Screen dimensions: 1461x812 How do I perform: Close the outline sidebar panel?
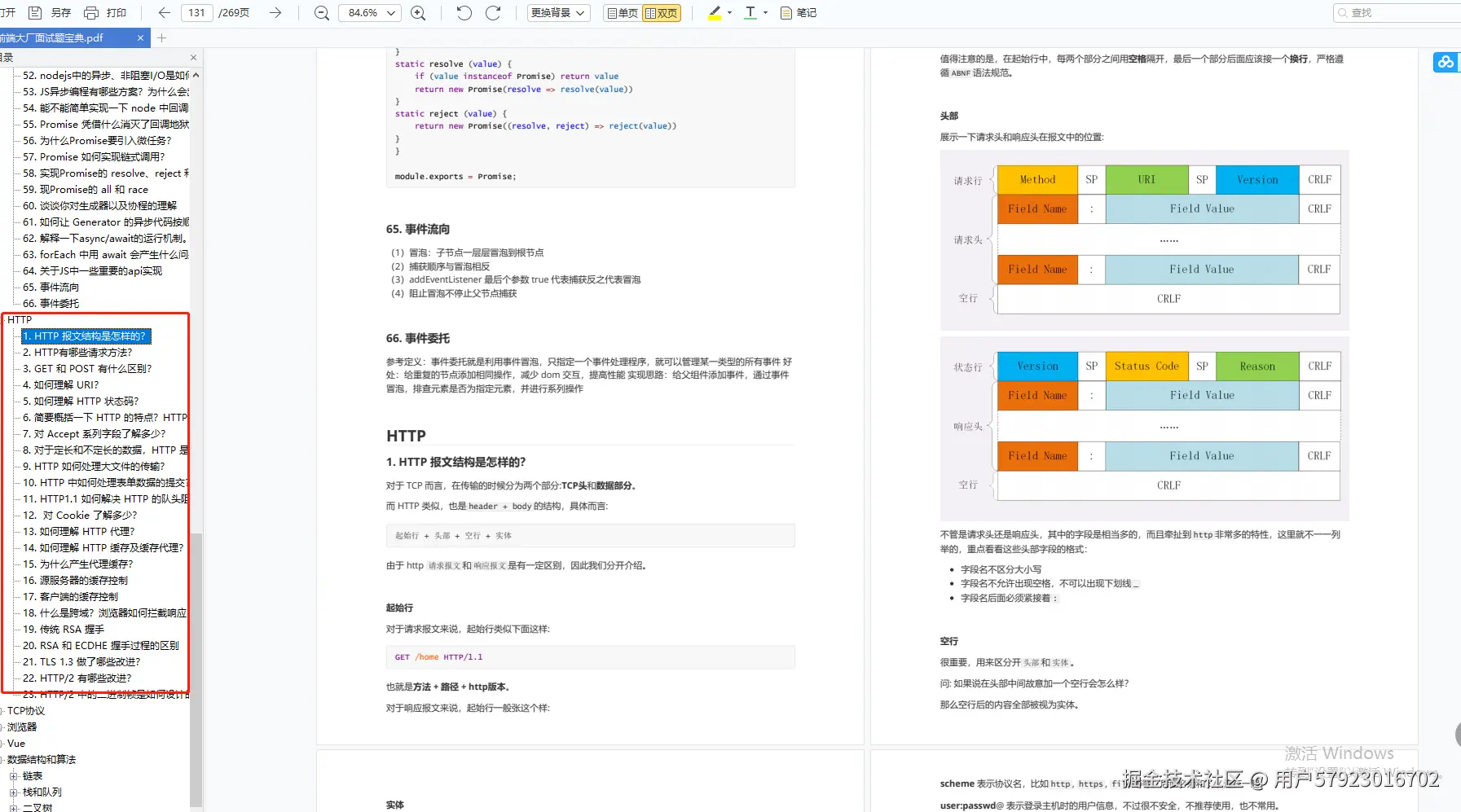(x=193, y=58)
